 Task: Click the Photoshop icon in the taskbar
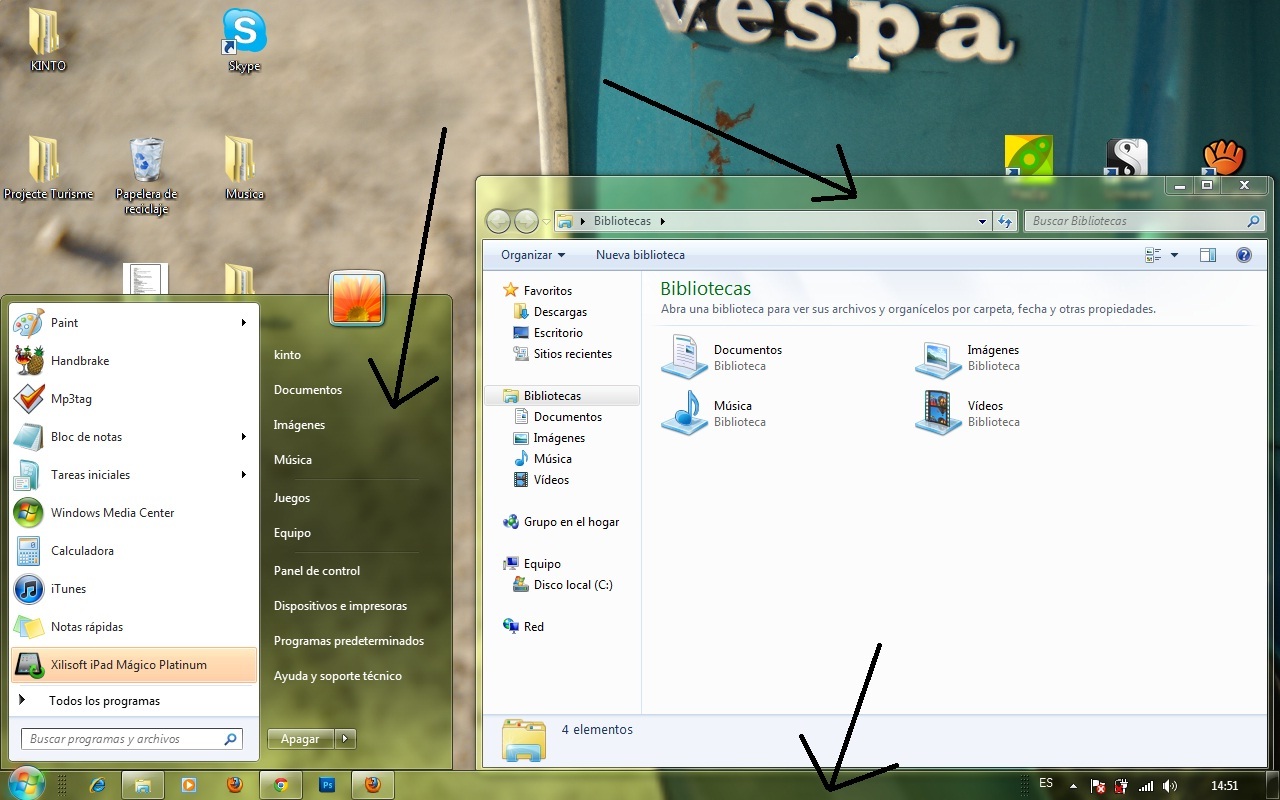point(327,785)
